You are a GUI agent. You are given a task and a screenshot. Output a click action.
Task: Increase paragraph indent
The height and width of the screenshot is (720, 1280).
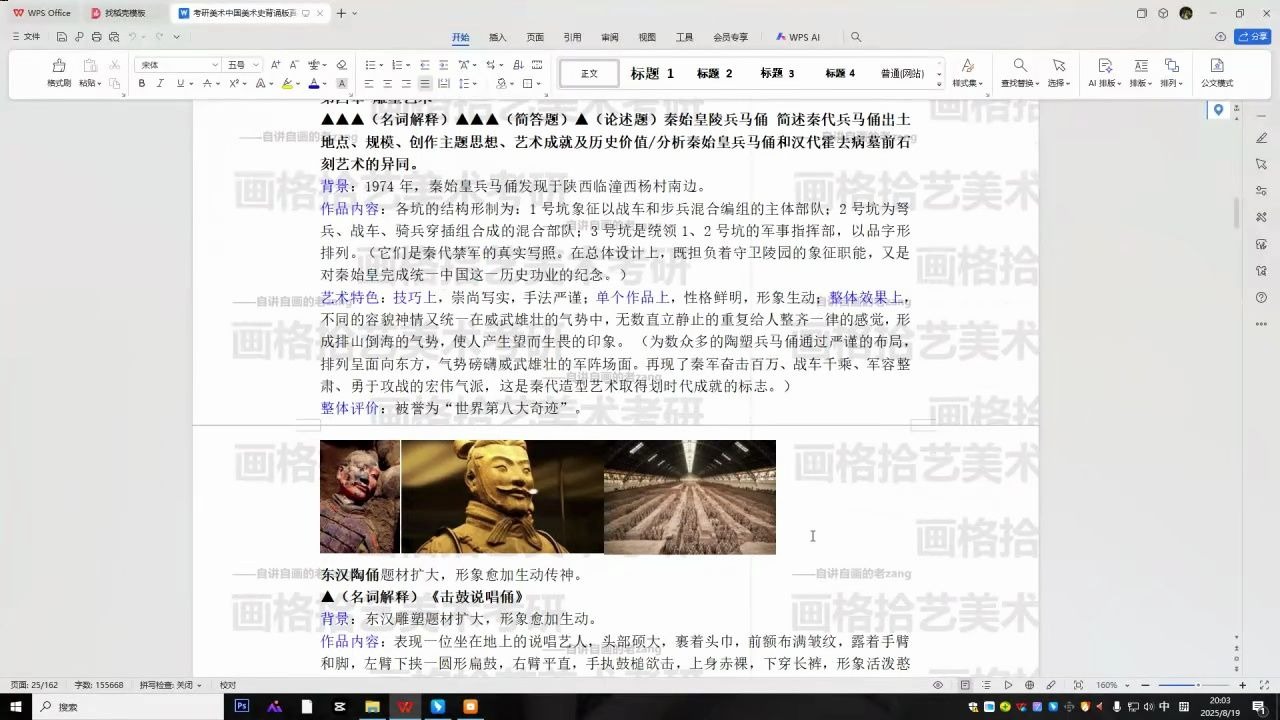pyautogui.click(x=443, y=65)
